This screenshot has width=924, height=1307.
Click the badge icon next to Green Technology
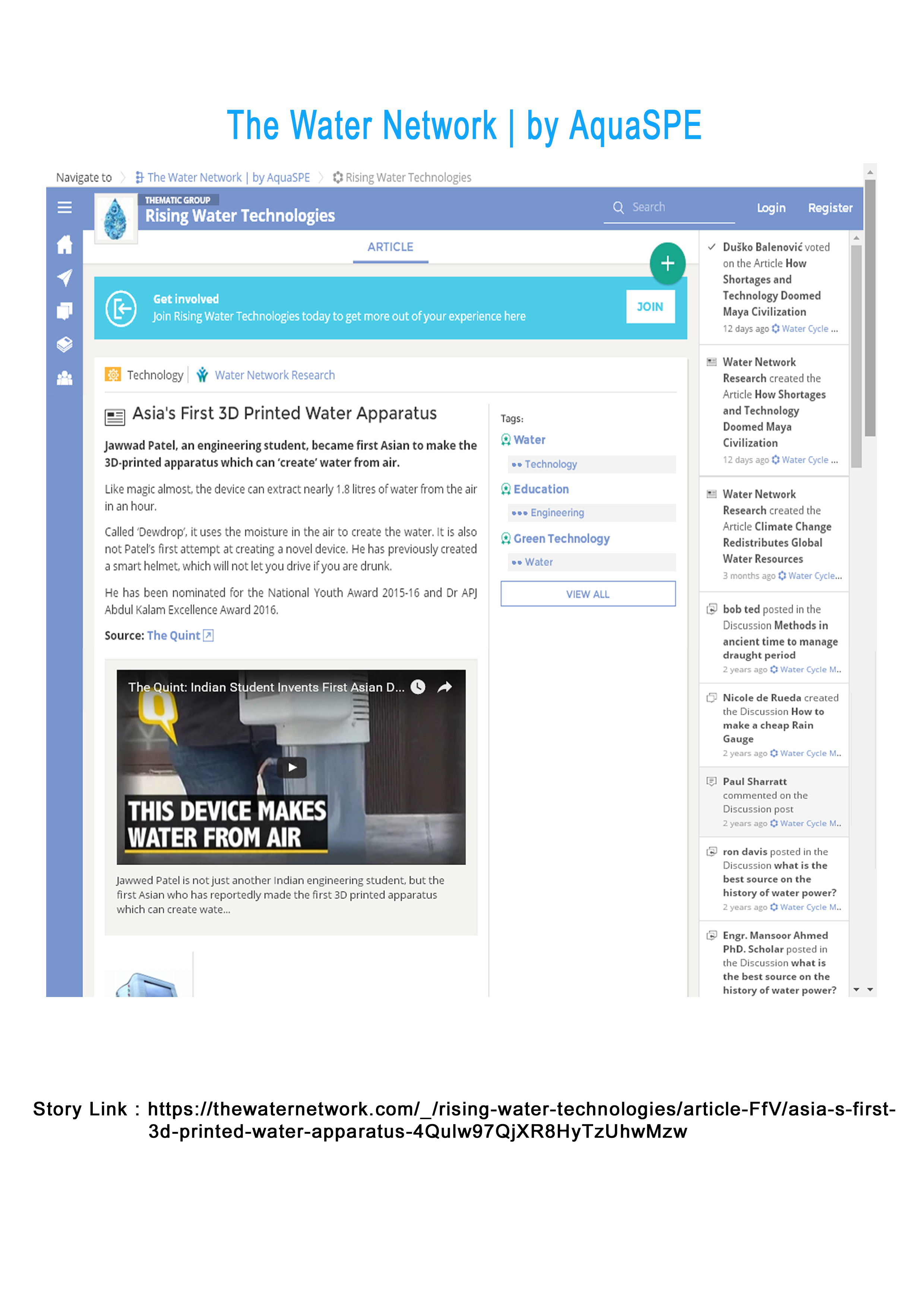(506, 538)
